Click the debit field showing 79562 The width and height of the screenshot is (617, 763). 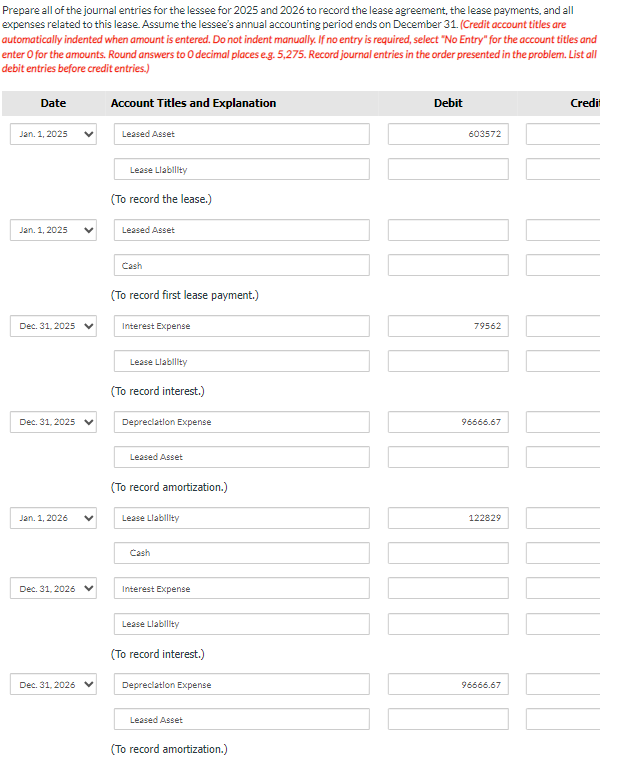click(x=448, y=326)
